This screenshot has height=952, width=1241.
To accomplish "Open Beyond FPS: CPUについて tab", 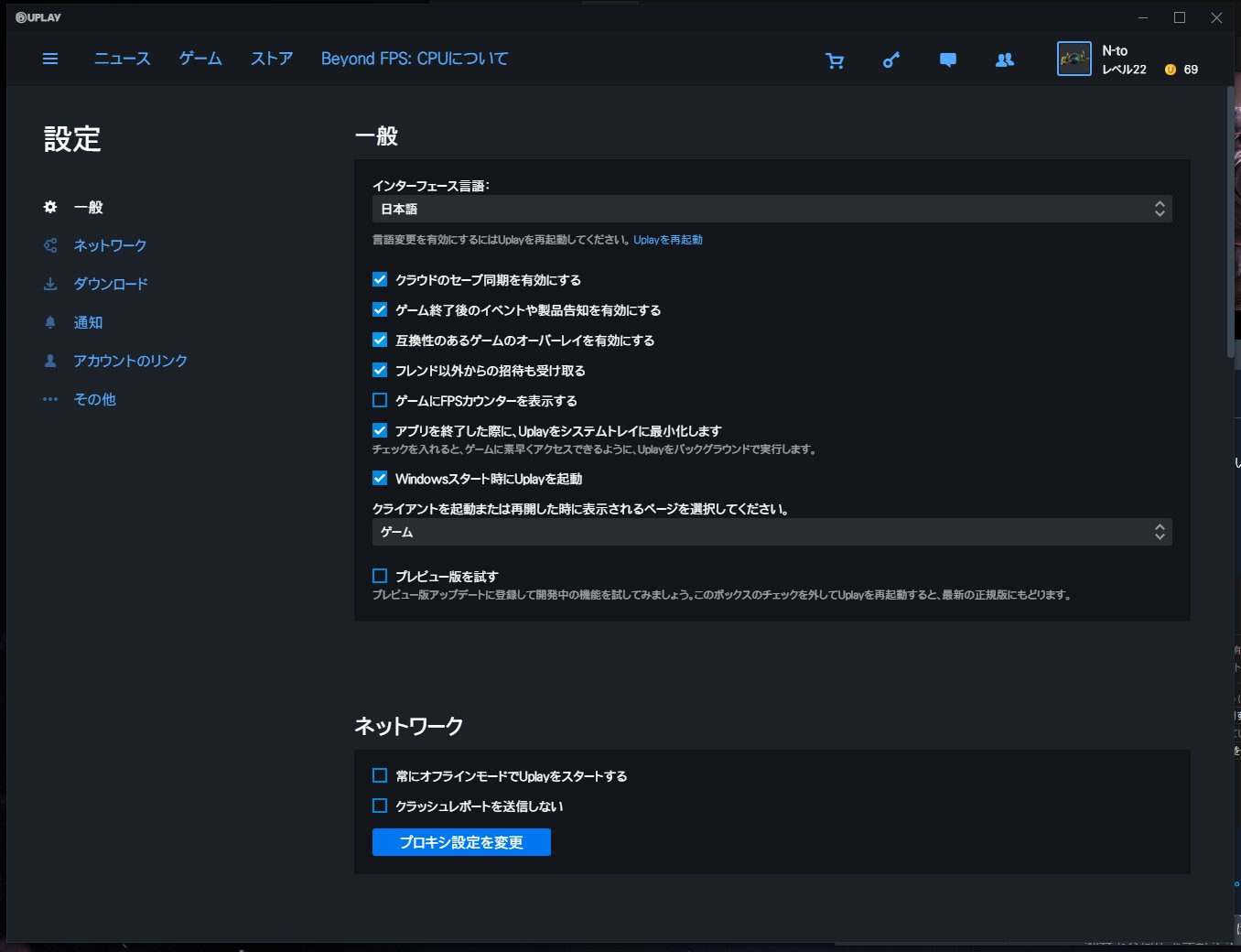I will (x=415, y=59).
